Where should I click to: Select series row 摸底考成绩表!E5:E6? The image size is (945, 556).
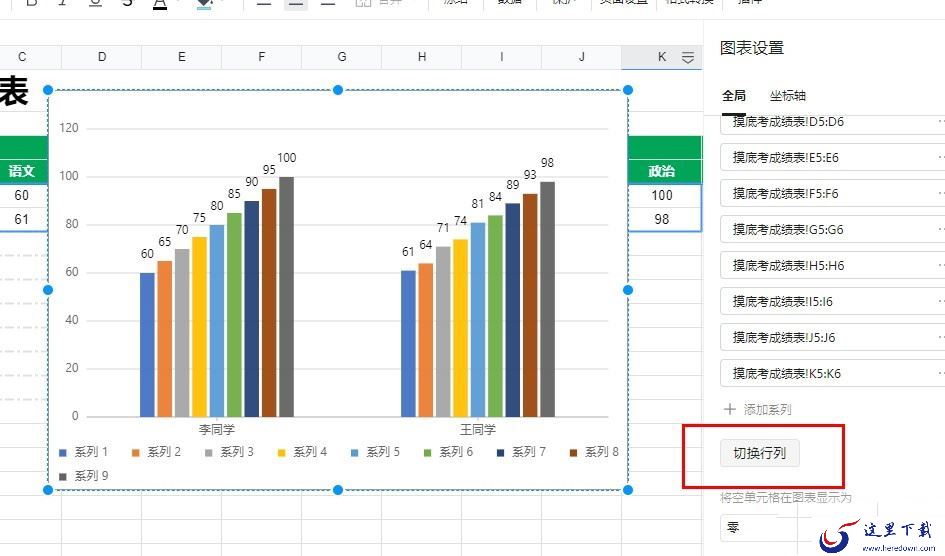[x=832, y=157]
